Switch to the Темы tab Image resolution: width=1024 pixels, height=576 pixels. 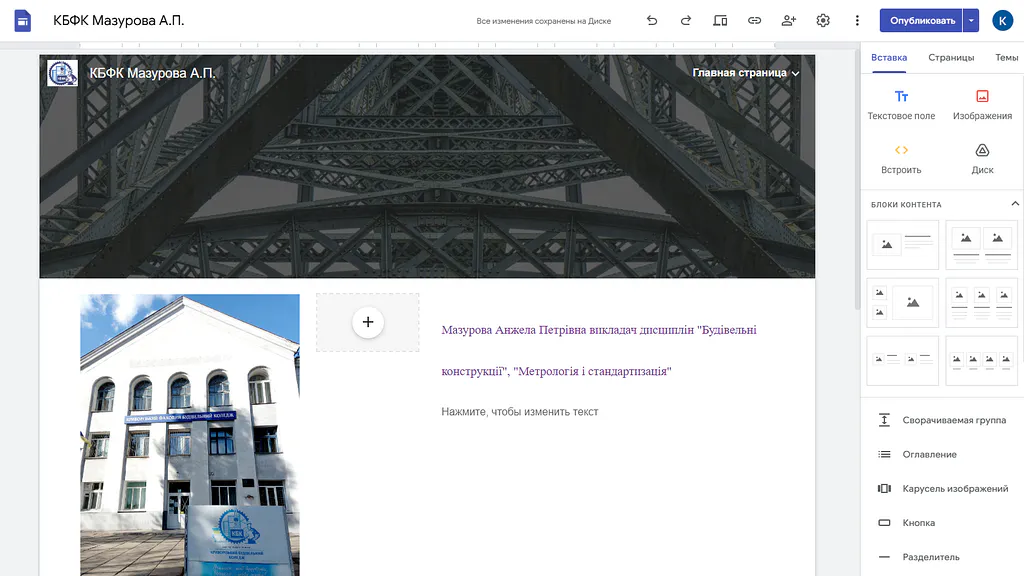tap(1006, 57)
